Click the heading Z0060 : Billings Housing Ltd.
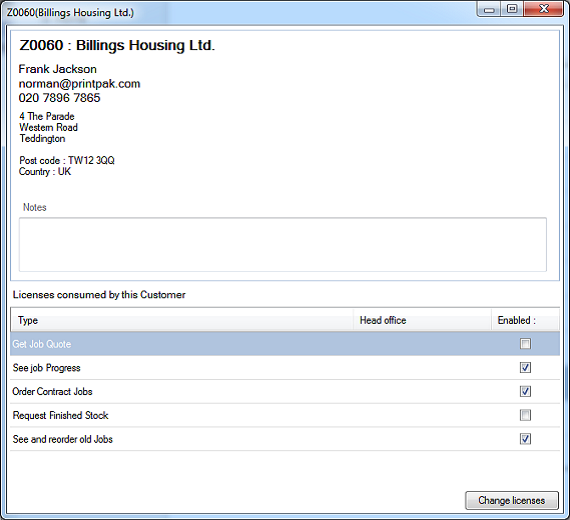This screenshot has height=520, width=570. point(117,45)
